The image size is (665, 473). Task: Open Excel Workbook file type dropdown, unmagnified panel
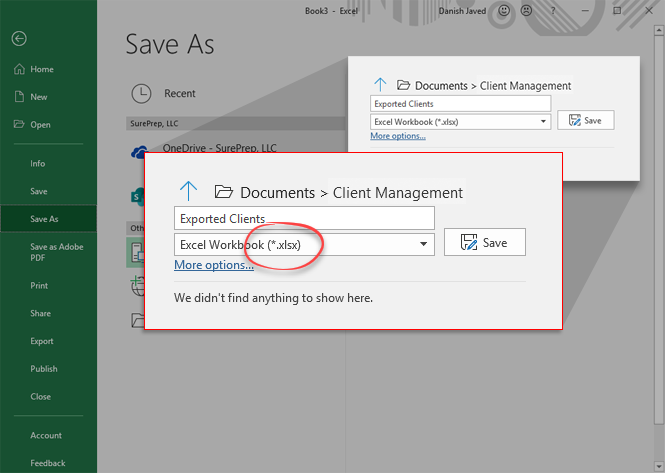pyautogui.click(x=461, y=122)
